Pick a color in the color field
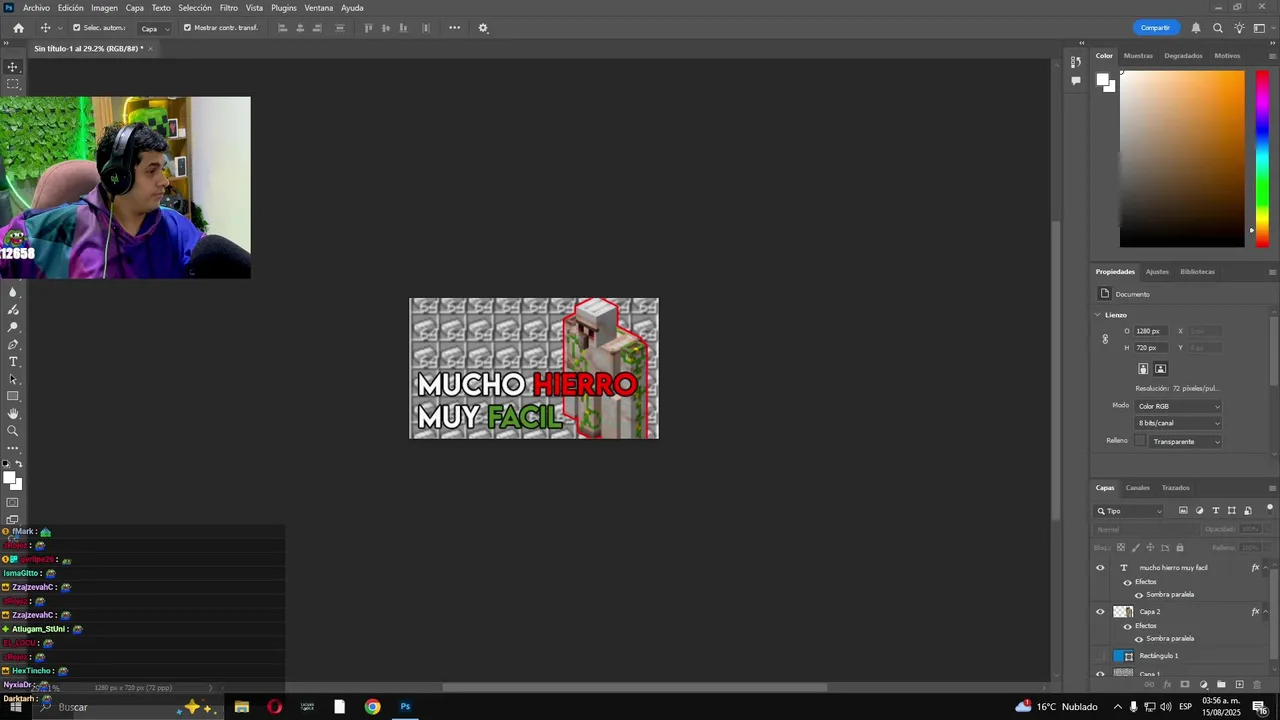This screenshot has height=720, width=1280. 1182,160
